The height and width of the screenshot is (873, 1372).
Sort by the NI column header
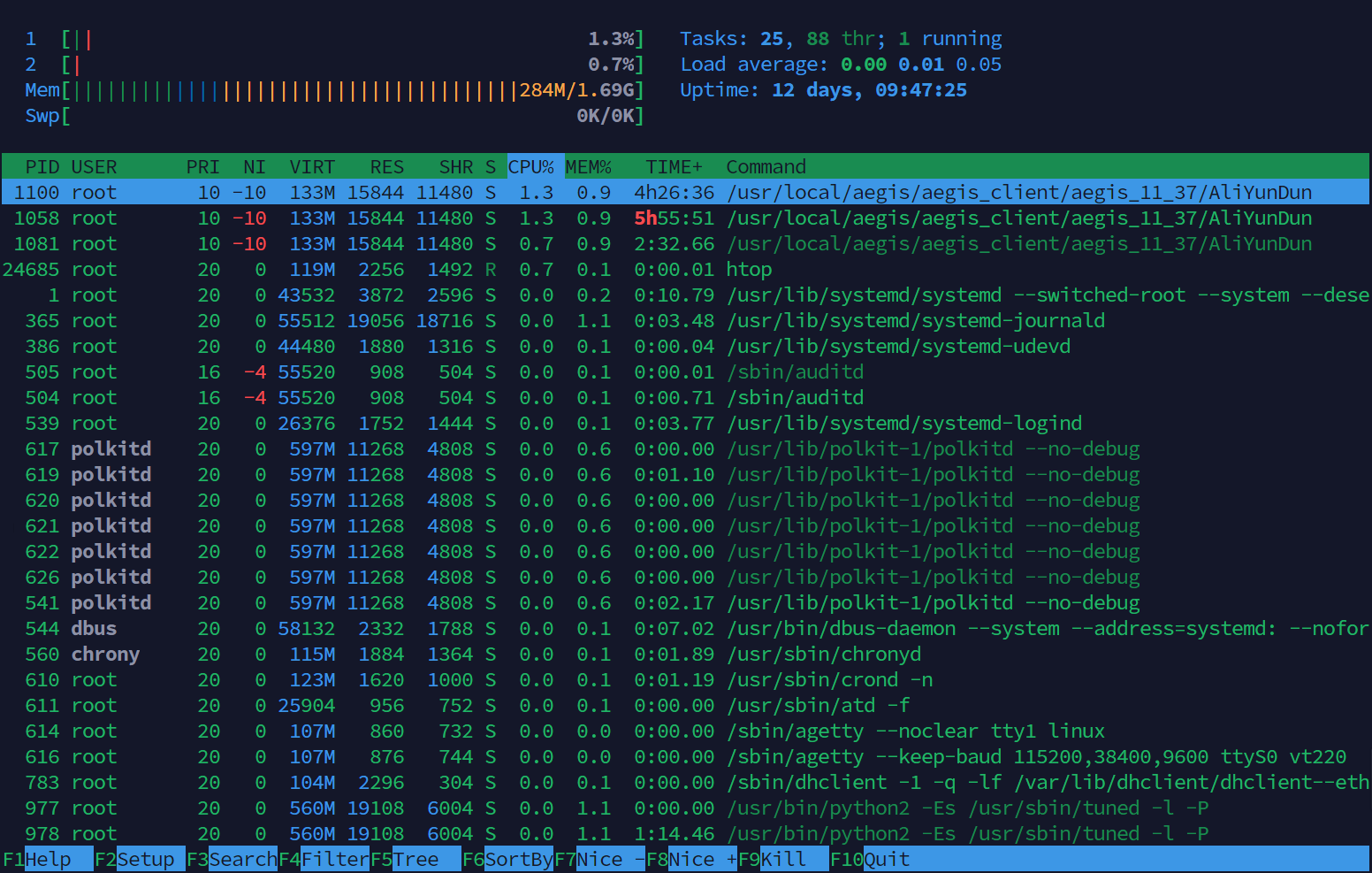point(255,167)
